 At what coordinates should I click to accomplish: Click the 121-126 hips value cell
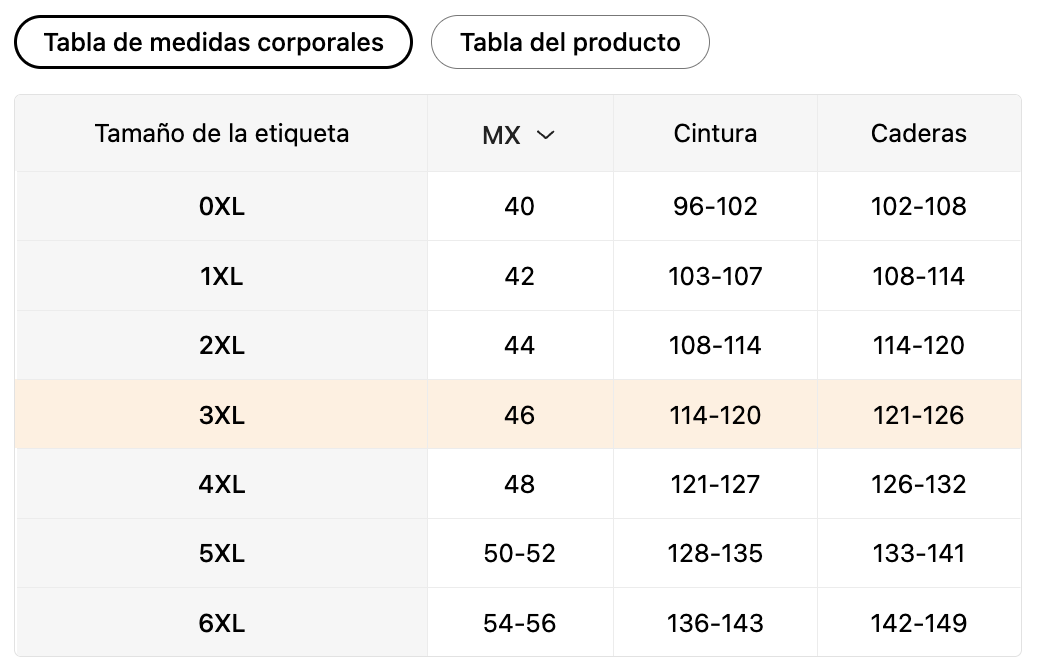[x=919, y=415]
